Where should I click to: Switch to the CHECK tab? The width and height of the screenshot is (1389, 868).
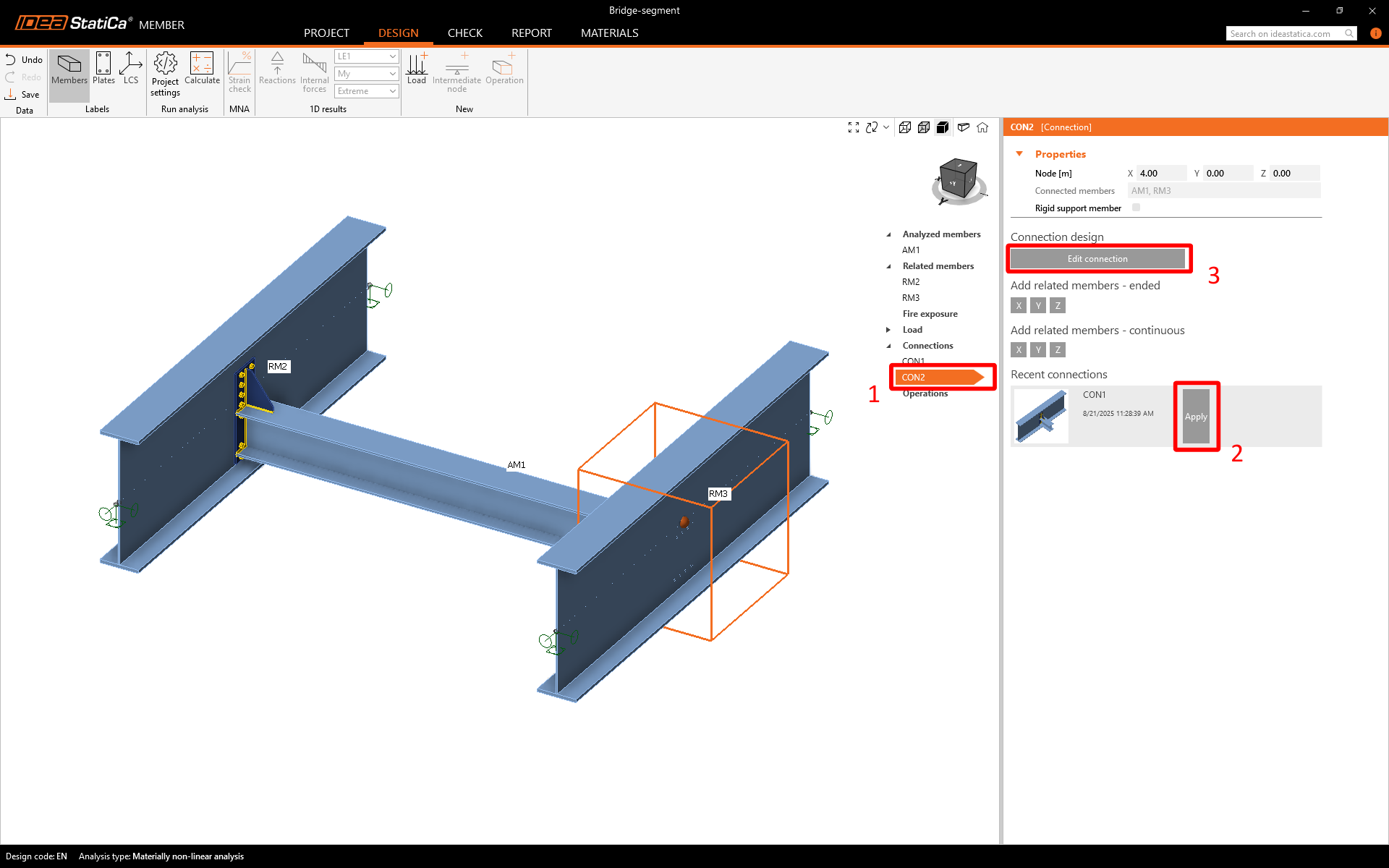[464, 33]
